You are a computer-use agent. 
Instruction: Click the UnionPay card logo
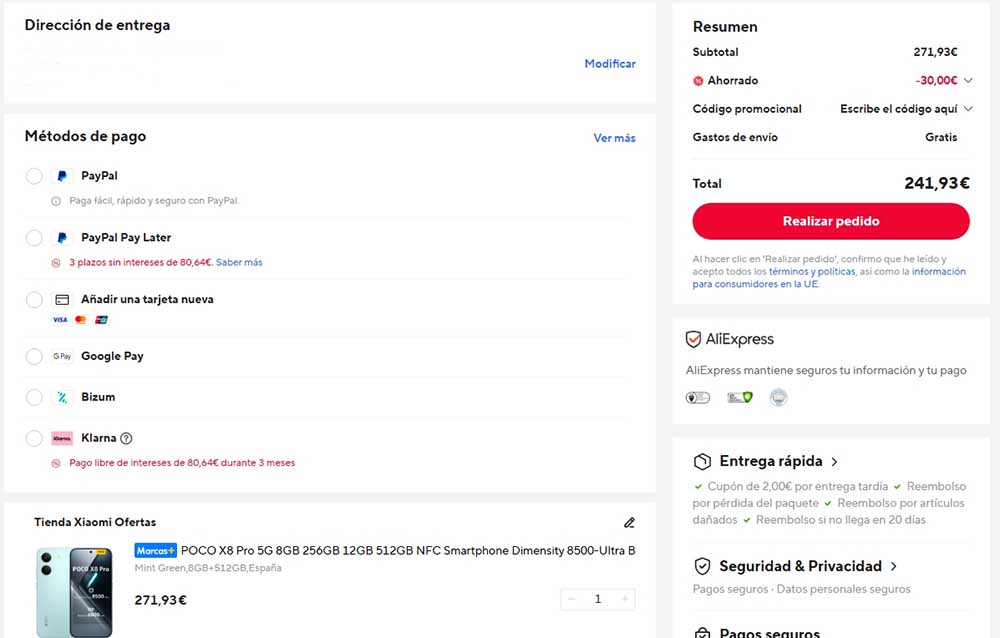pos(101,320)
